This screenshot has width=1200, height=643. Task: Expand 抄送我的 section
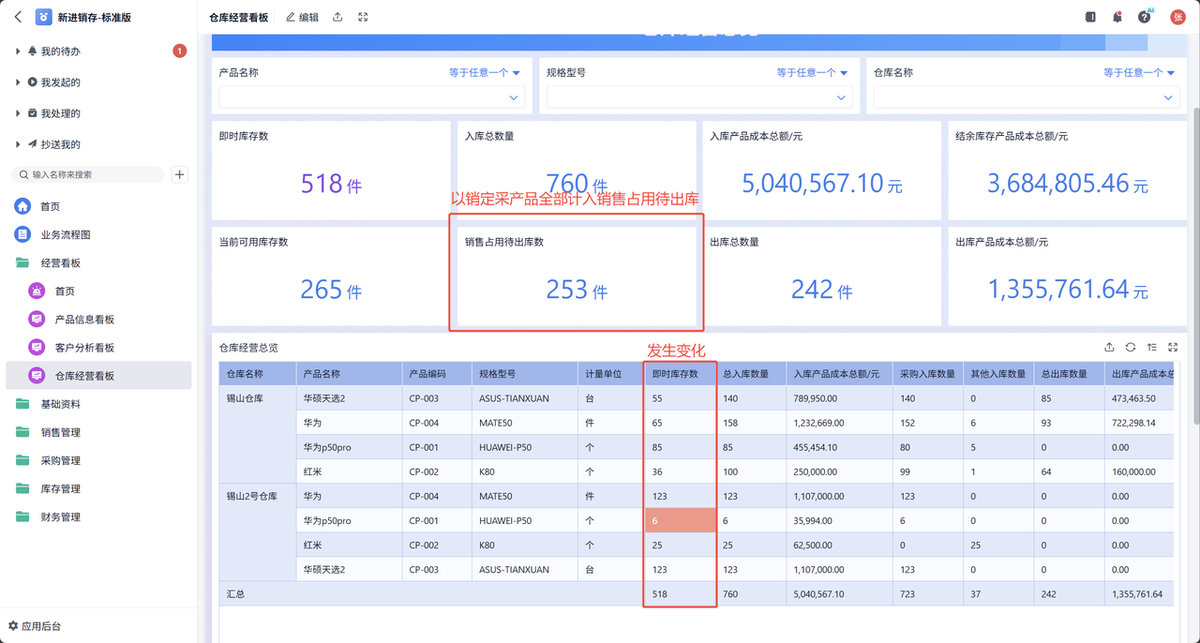(x=18, y=144)
